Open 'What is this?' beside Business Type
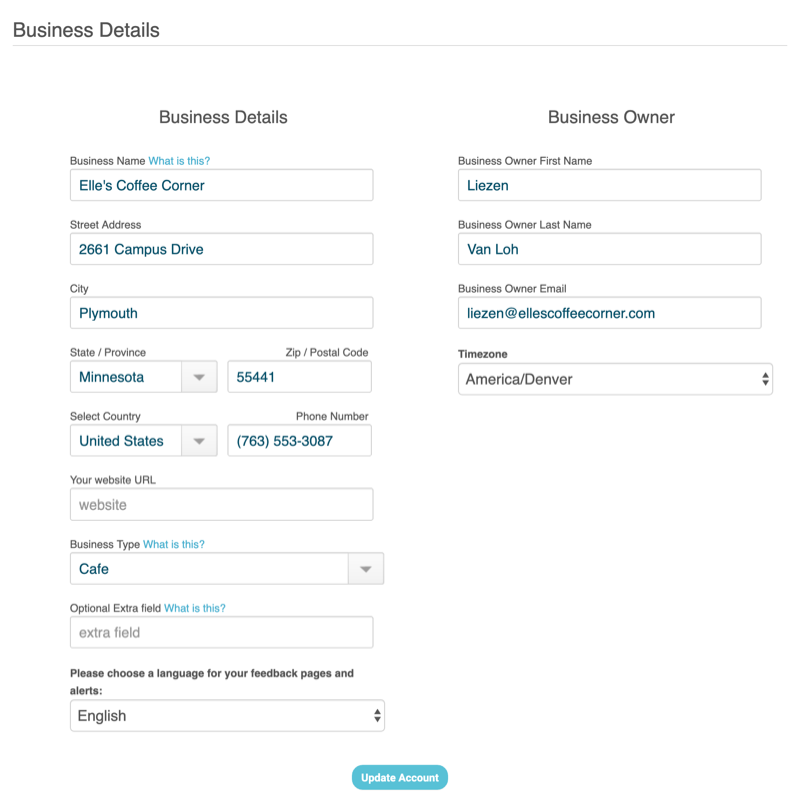The image size is (800, 805). tap(173, 545)
